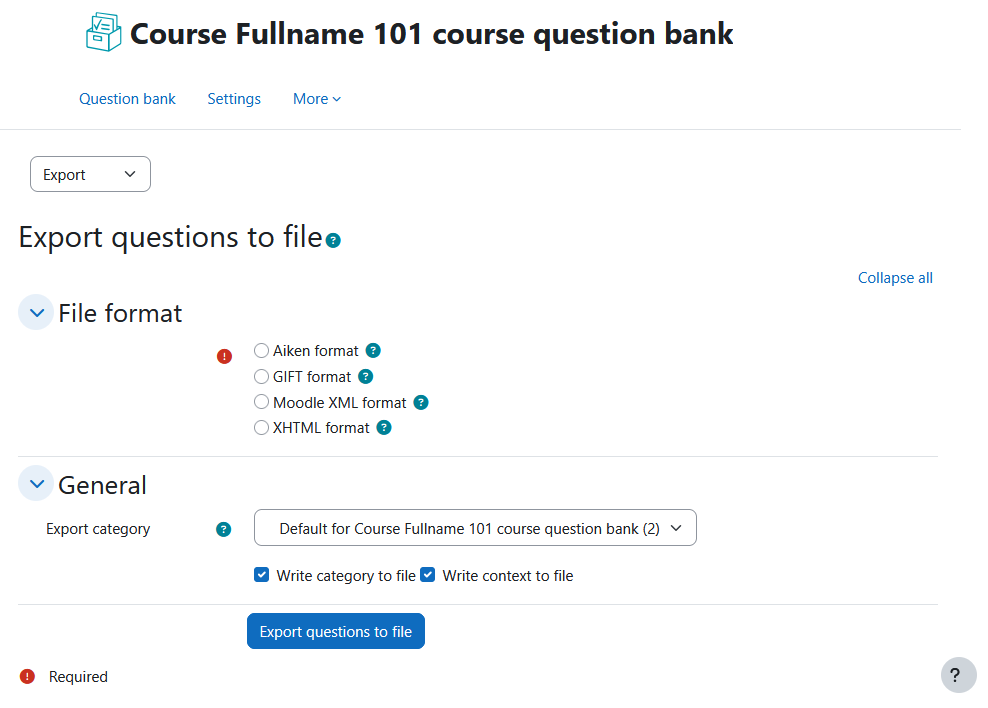Open help for Export questions to file heading
988x708 pixels.
click(x=333, y=240)
